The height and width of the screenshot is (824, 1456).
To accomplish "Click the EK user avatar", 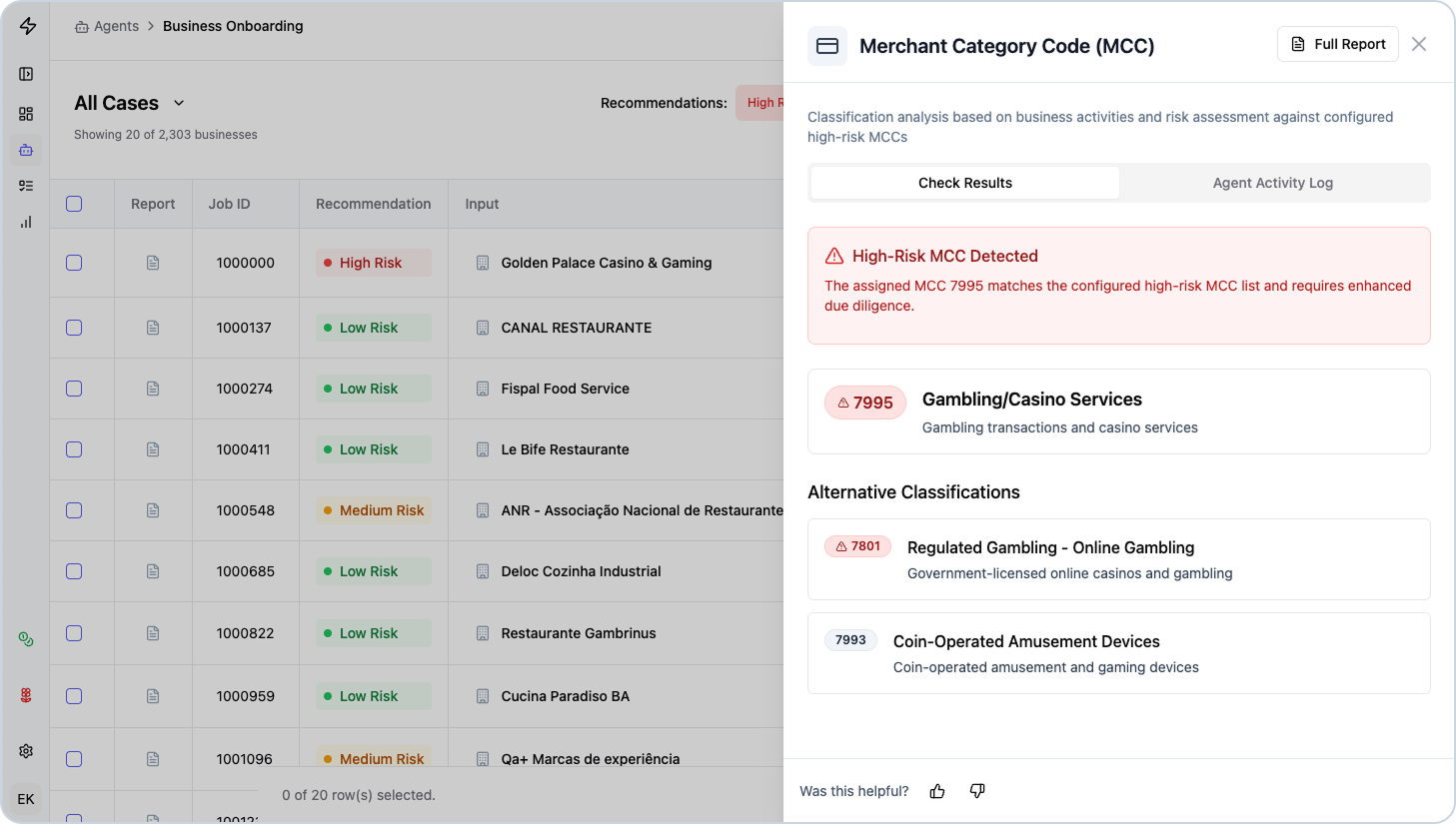I will pos(26,799).
